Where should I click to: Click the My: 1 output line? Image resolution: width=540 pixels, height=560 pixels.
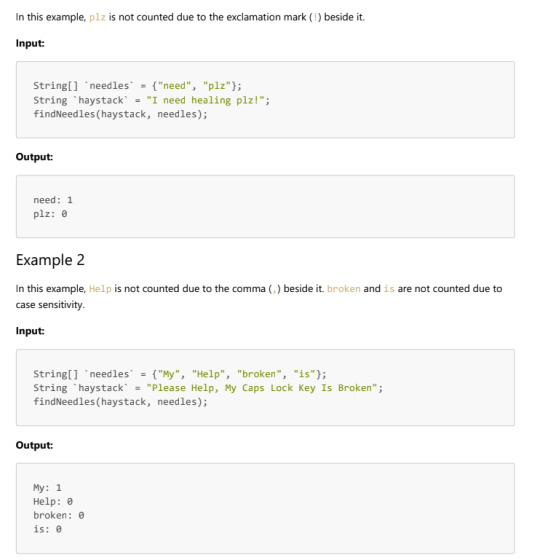[x=47, y=488]
